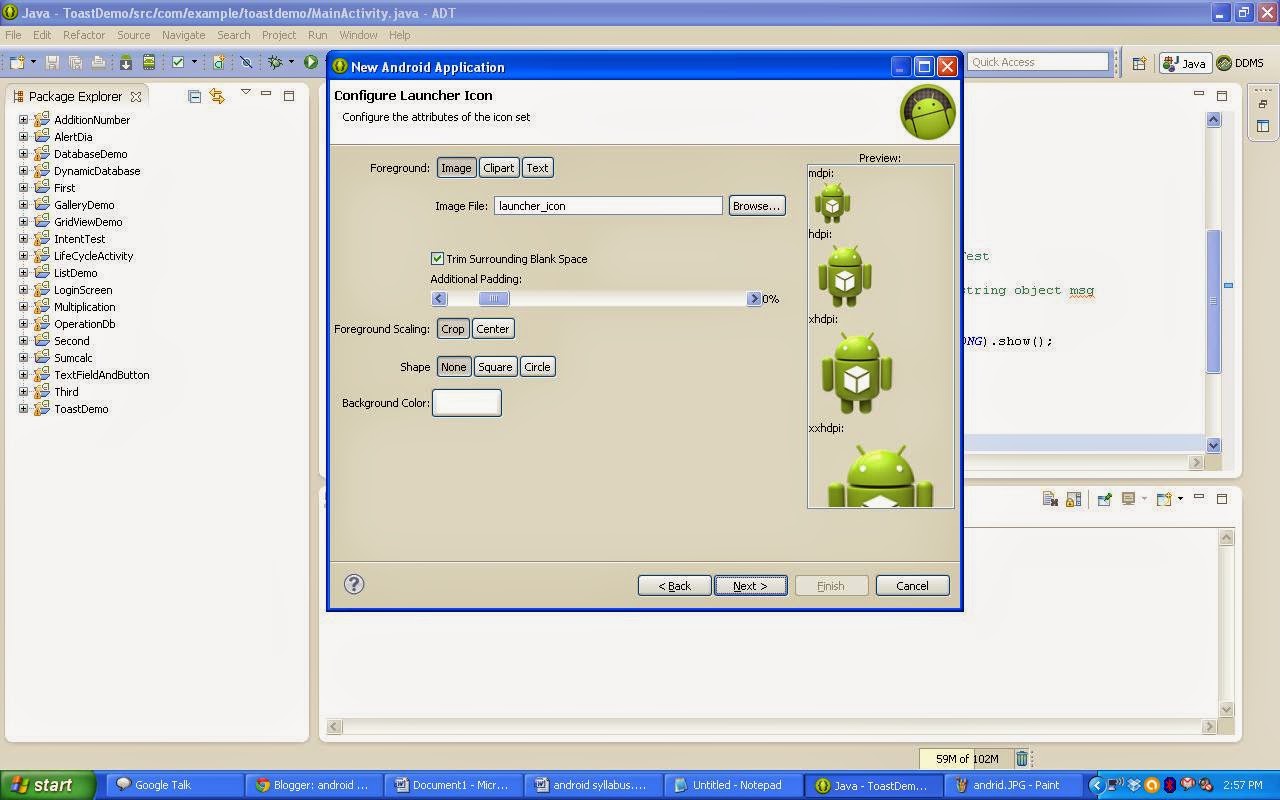This screenshot has height=800, width=1280.
Task: Expand the AdditionNumber project
Action: point(24,120)
